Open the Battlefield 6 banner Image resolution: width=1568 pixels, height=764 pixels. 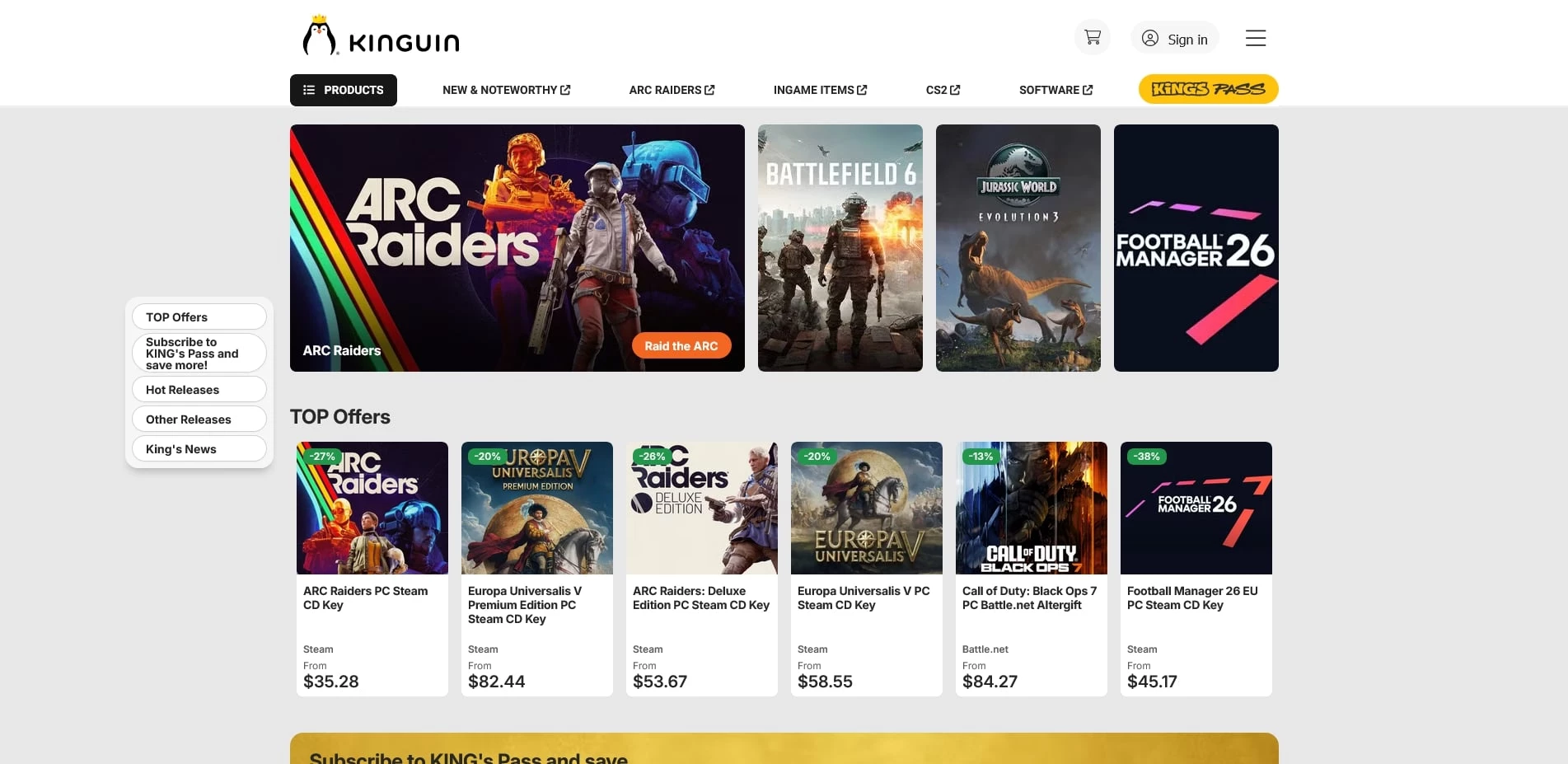pos(840,248)
